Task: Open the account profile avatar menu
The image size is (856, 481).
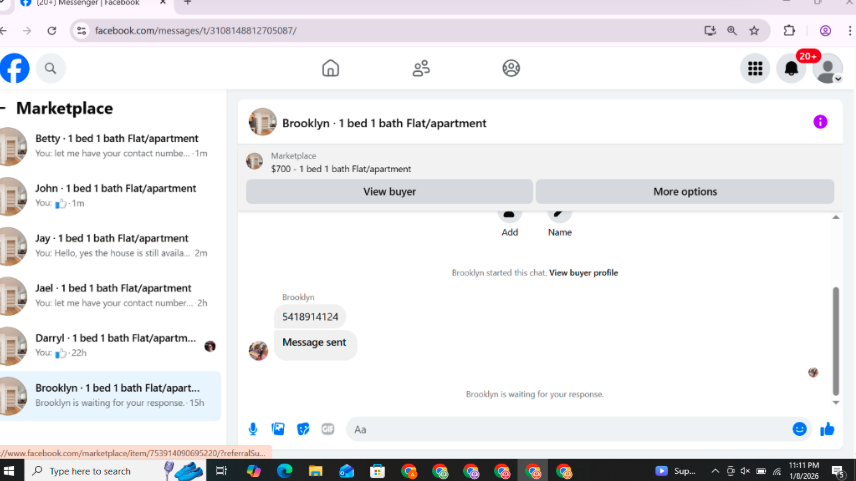Action: point(828,68)
